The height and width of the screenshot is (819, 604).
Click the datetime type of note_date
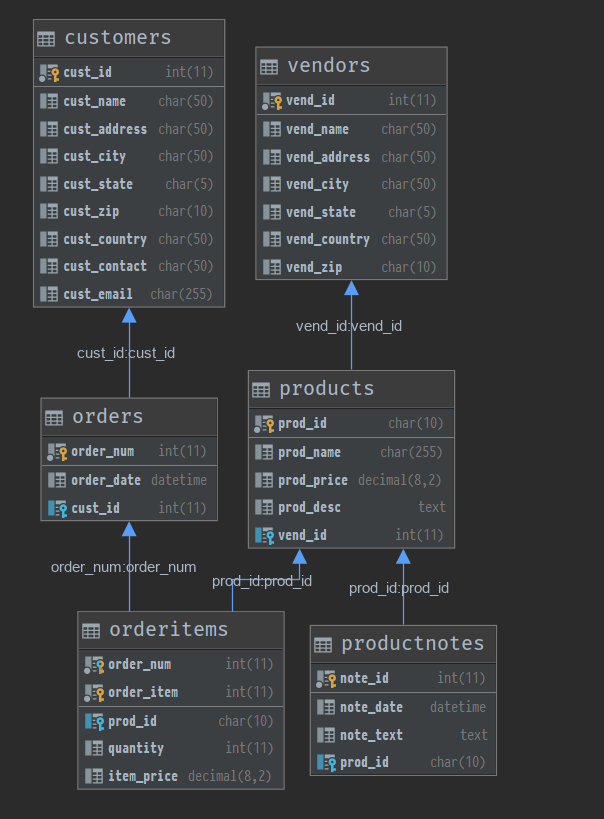pos(458,707)
